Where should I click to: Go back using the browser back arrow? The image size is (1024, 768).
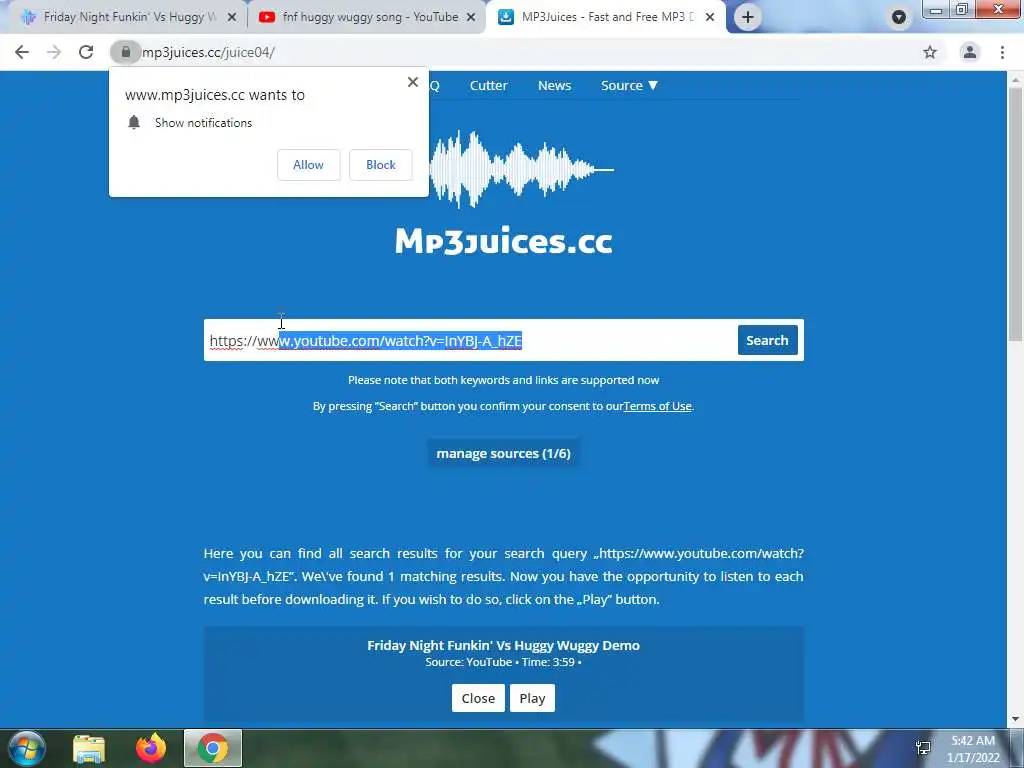22,52
